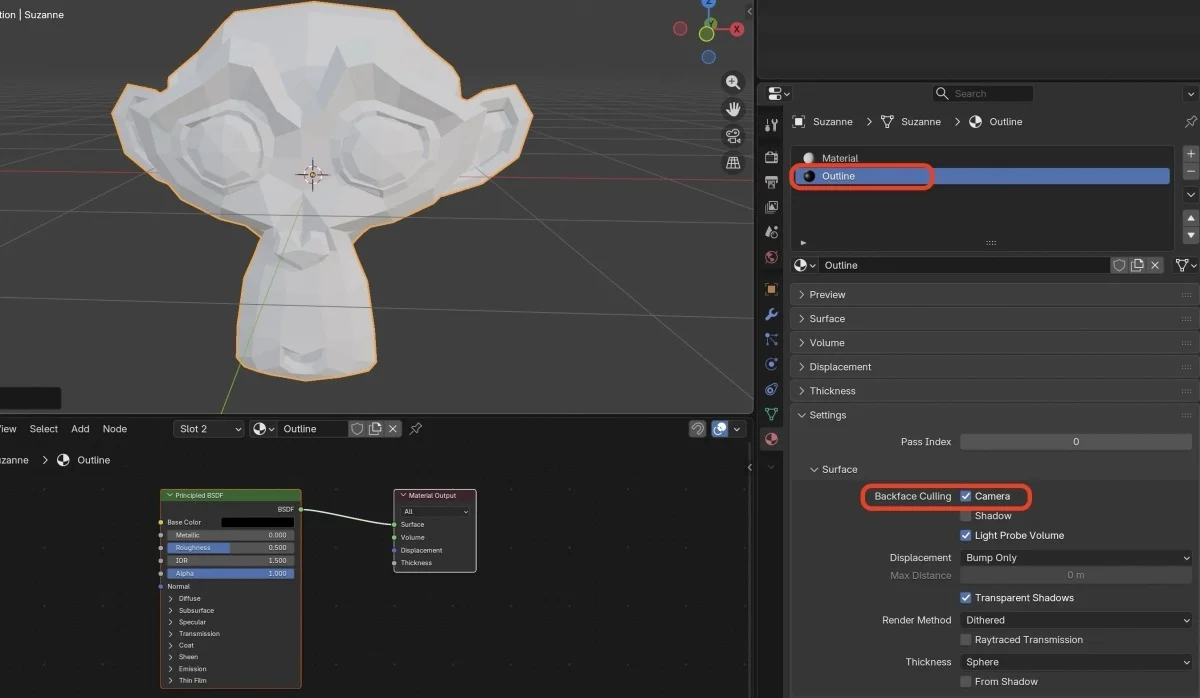
Task: Toggle fake user shield in properties panel
Action: click(x=1120, y=265)
